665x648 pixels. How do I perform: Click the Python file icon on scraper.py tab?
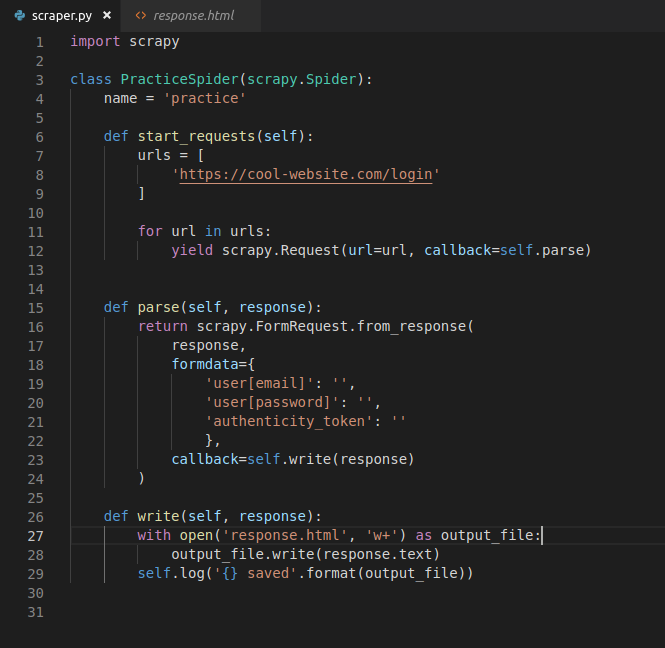pos(20,16)
